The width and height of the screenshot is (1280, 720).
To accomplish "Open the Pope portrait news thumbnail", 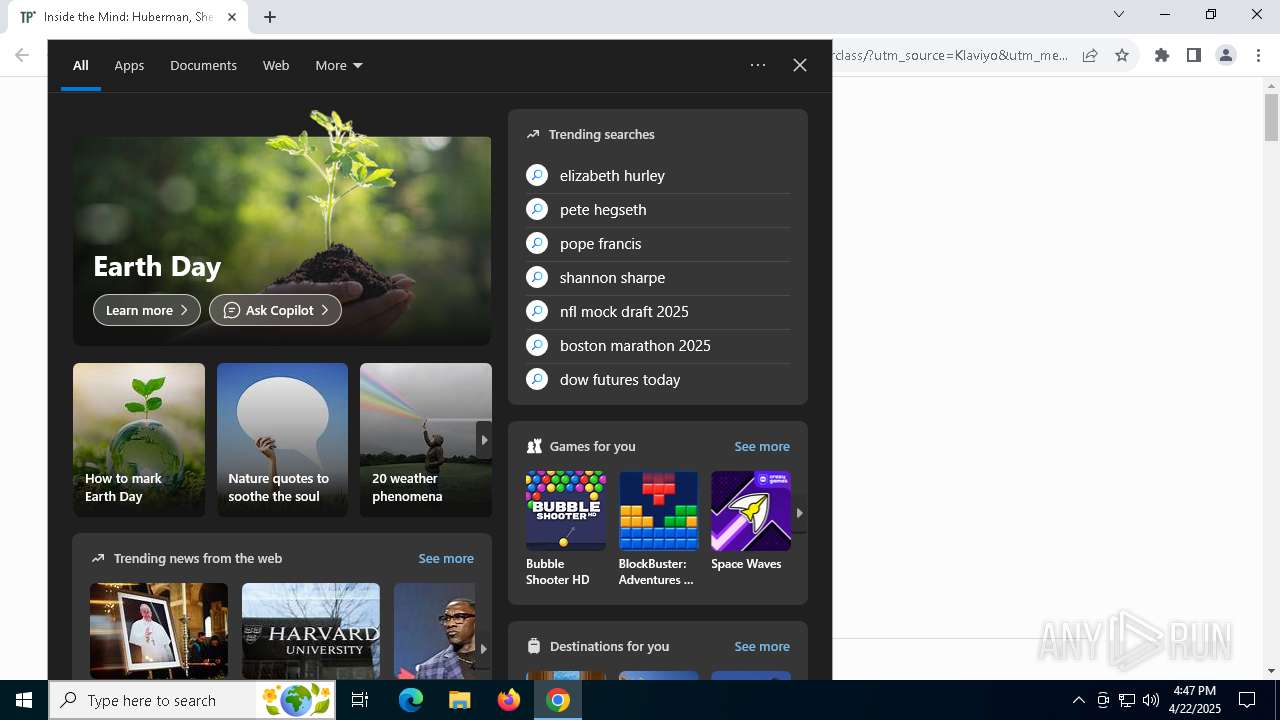I will pos(159,631).
